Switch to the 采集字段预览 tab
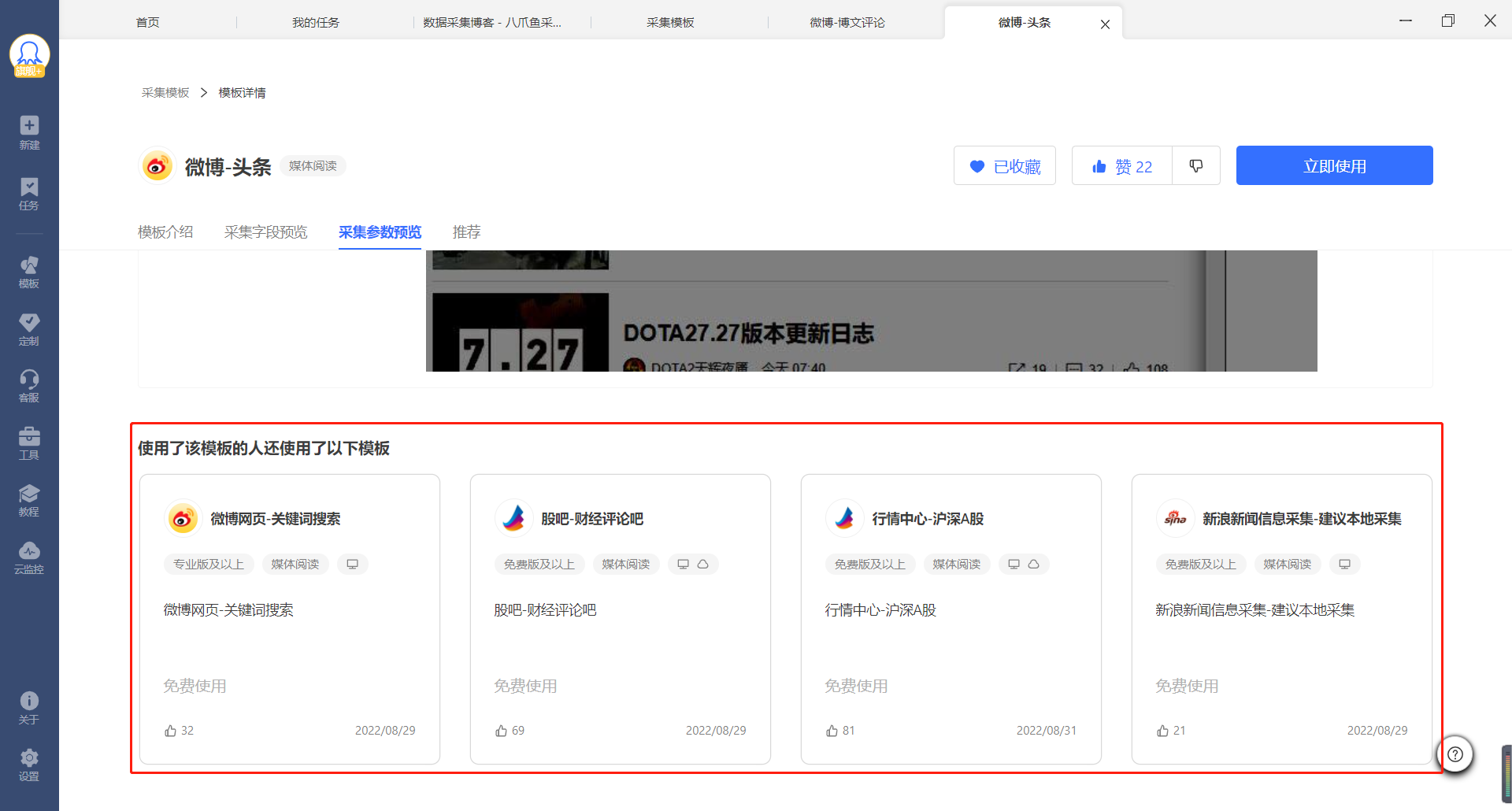 [x=265, y=232]
